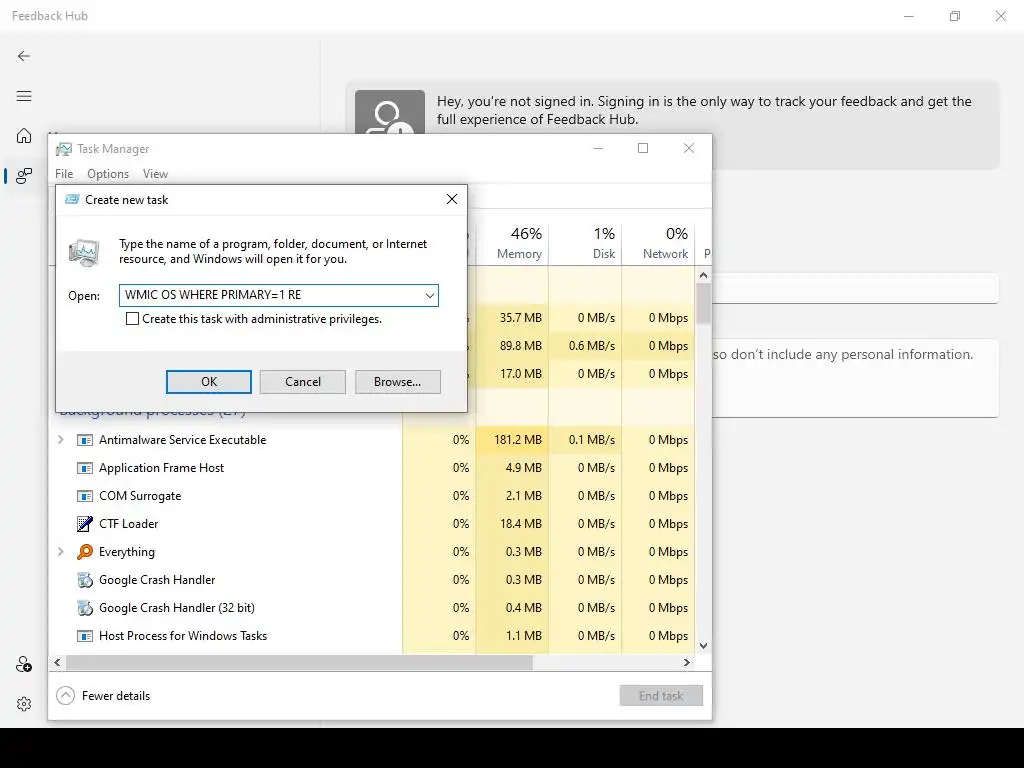Expand Antimalware Service Executable process
This screenshot has height=768, width=1024.
pos(61,440)
